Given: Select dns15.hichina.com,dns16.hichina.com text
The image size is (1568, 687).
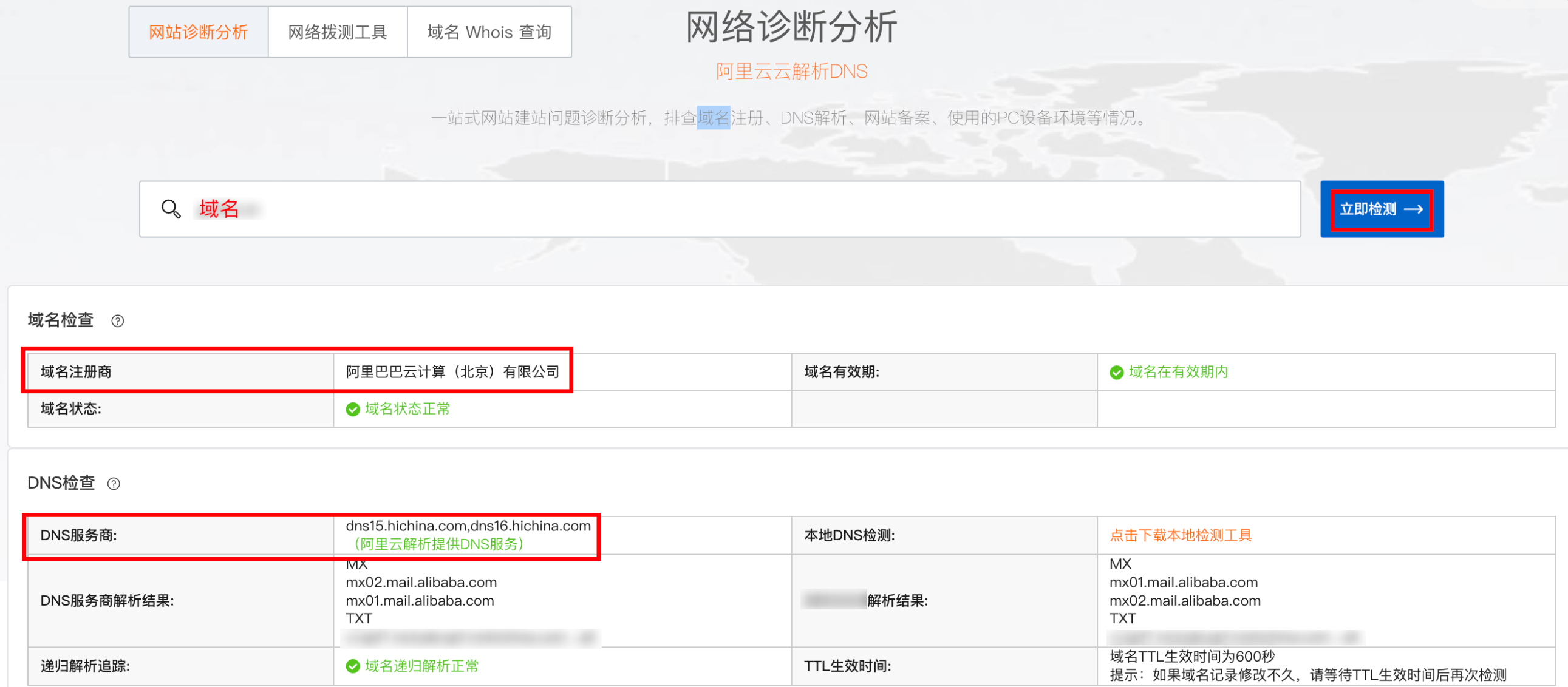Looking at the screenshot, I should pyautogui.click(x=468, y=526).
